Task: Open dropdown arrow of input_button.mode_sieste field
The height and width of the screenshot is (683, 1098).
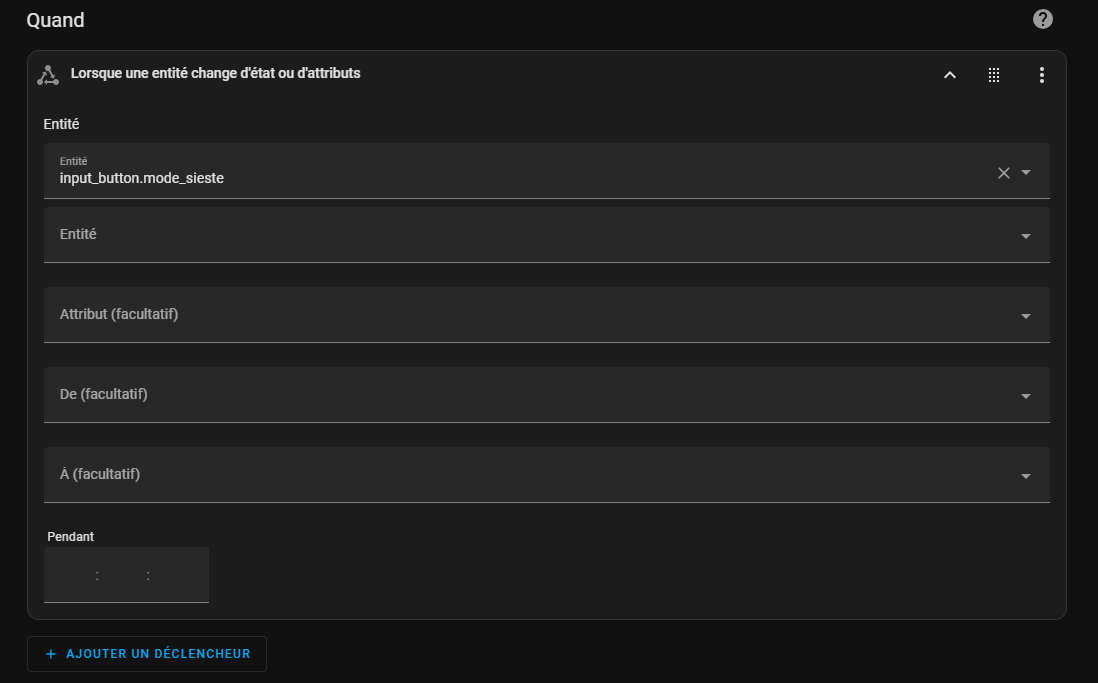Action: point(1026,172)
